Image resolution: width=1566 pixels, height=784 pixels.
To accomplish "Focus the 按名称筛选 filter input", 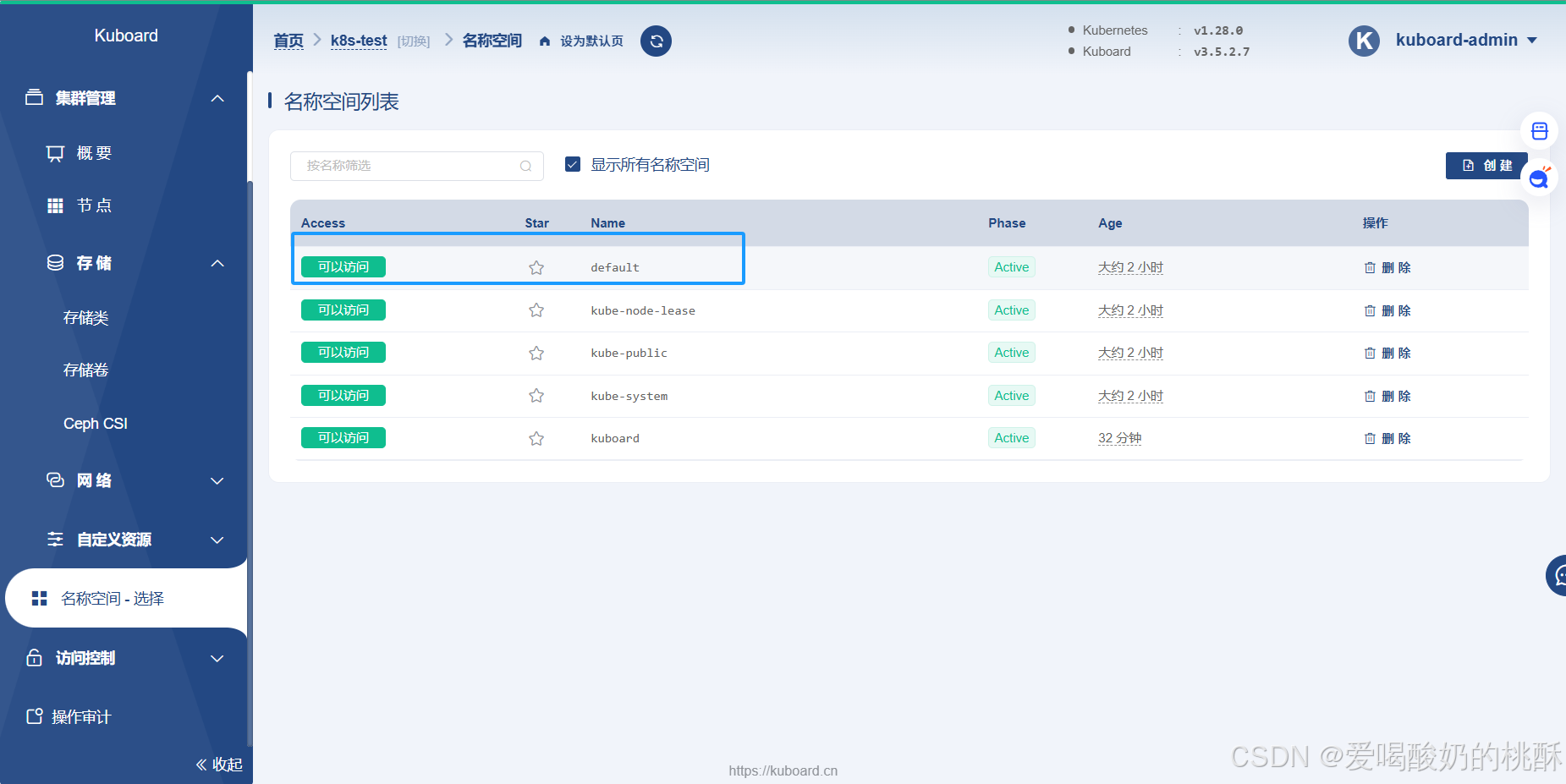I will point(416,166).
